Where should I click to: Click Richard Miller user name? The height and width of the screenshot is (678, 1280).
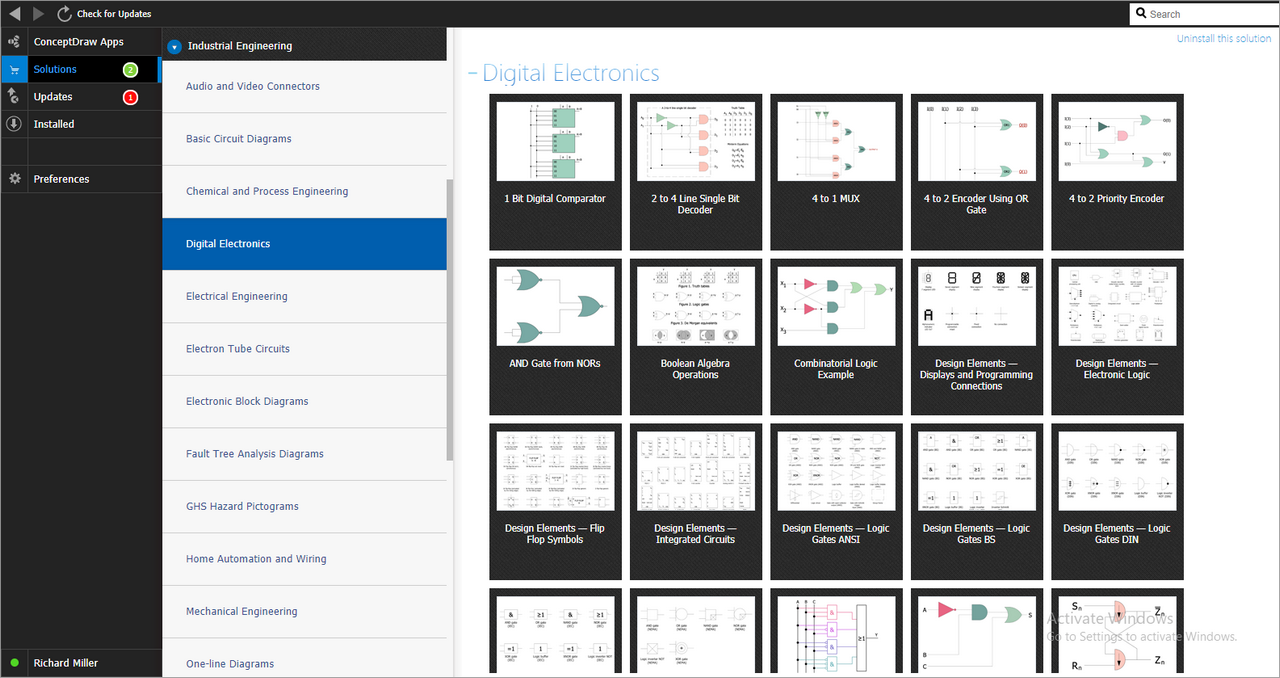click(x=66, y=663)
